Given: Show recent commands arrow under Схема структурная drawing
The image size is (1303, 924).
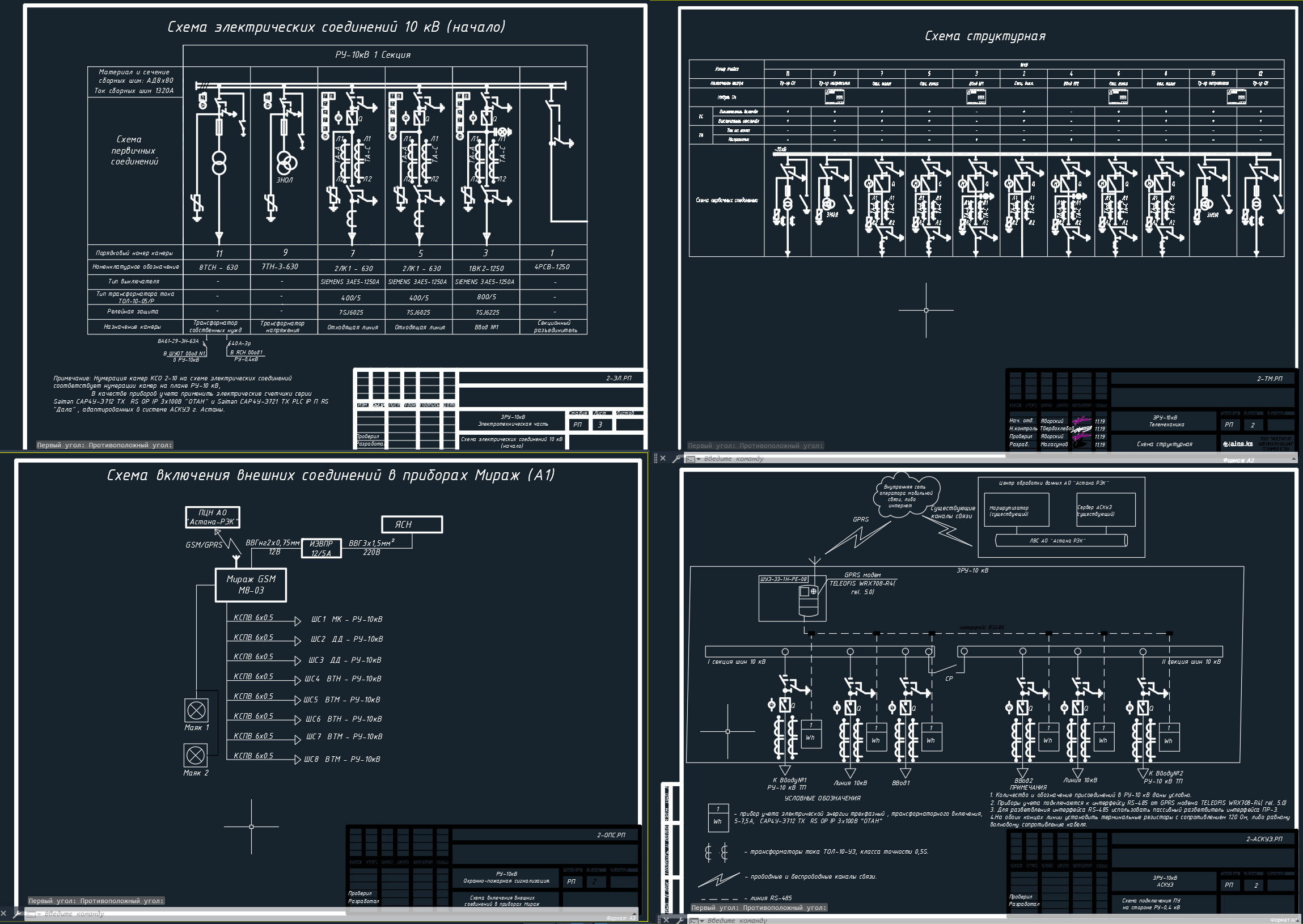Looking at the screenshot, I should 697,459.
